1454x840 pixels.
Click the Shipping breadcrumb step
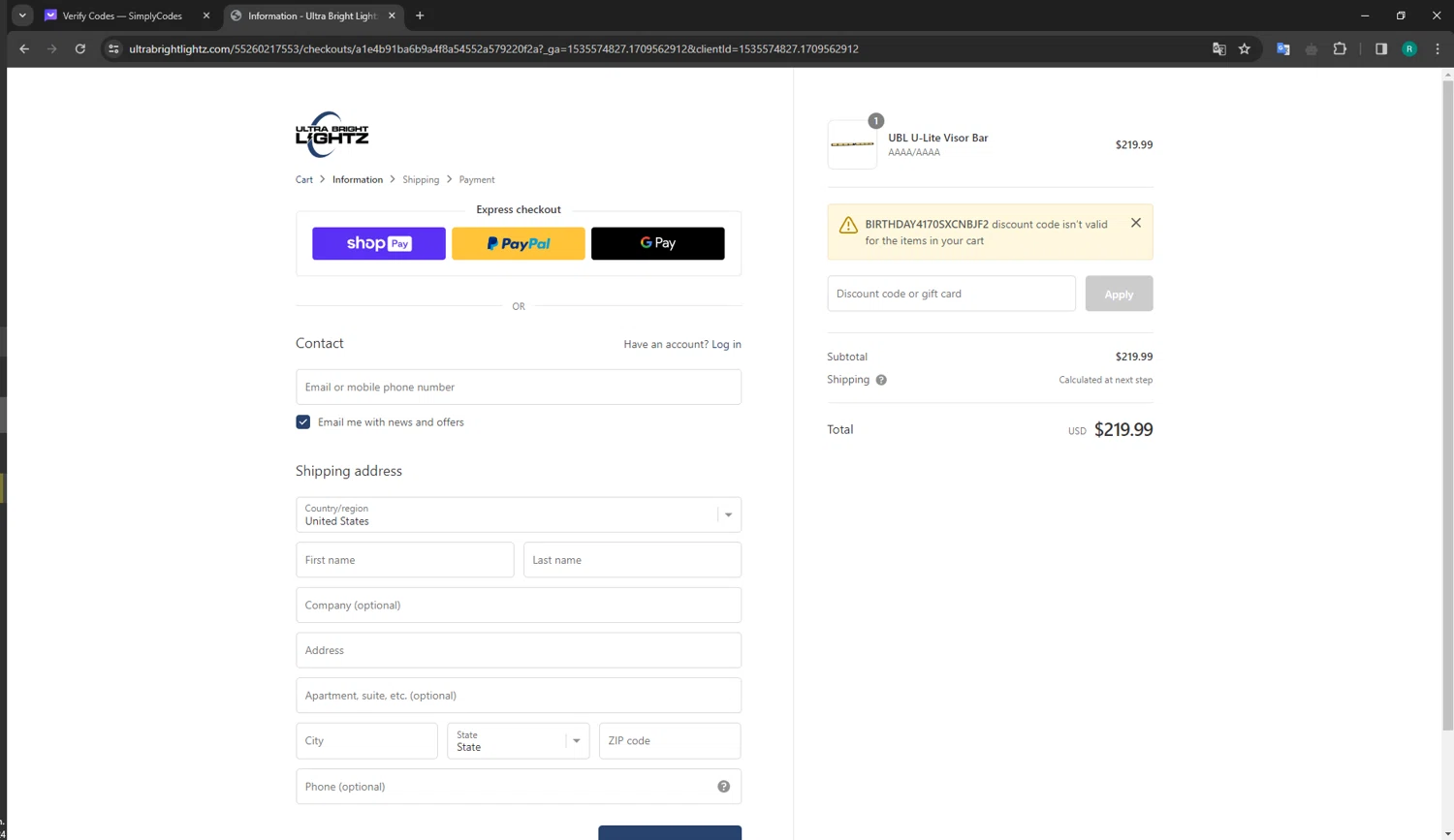(421, 179)
